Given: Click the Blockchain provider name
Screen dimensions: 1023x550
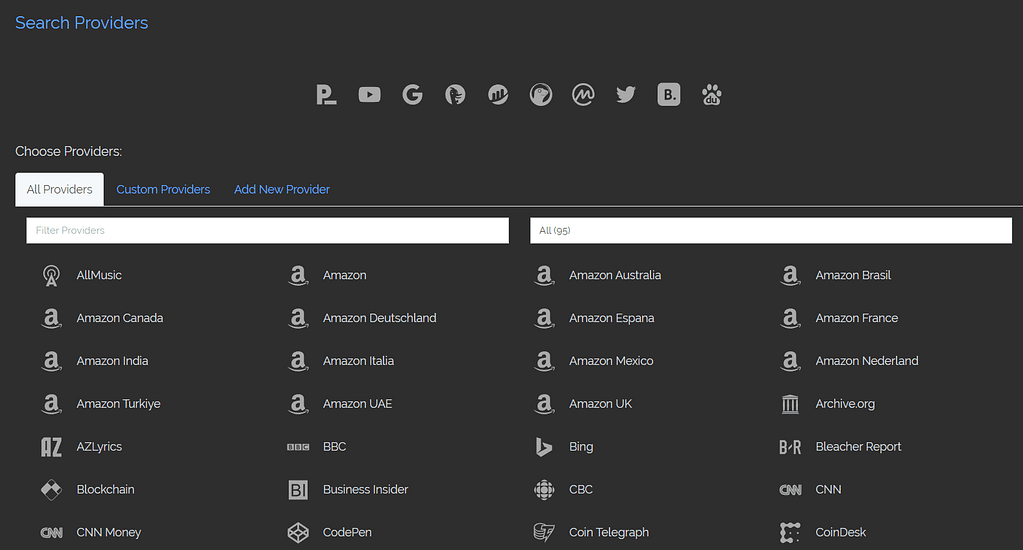Looking at the screenshot, I should pyautogui.click(x=105, y=489).
